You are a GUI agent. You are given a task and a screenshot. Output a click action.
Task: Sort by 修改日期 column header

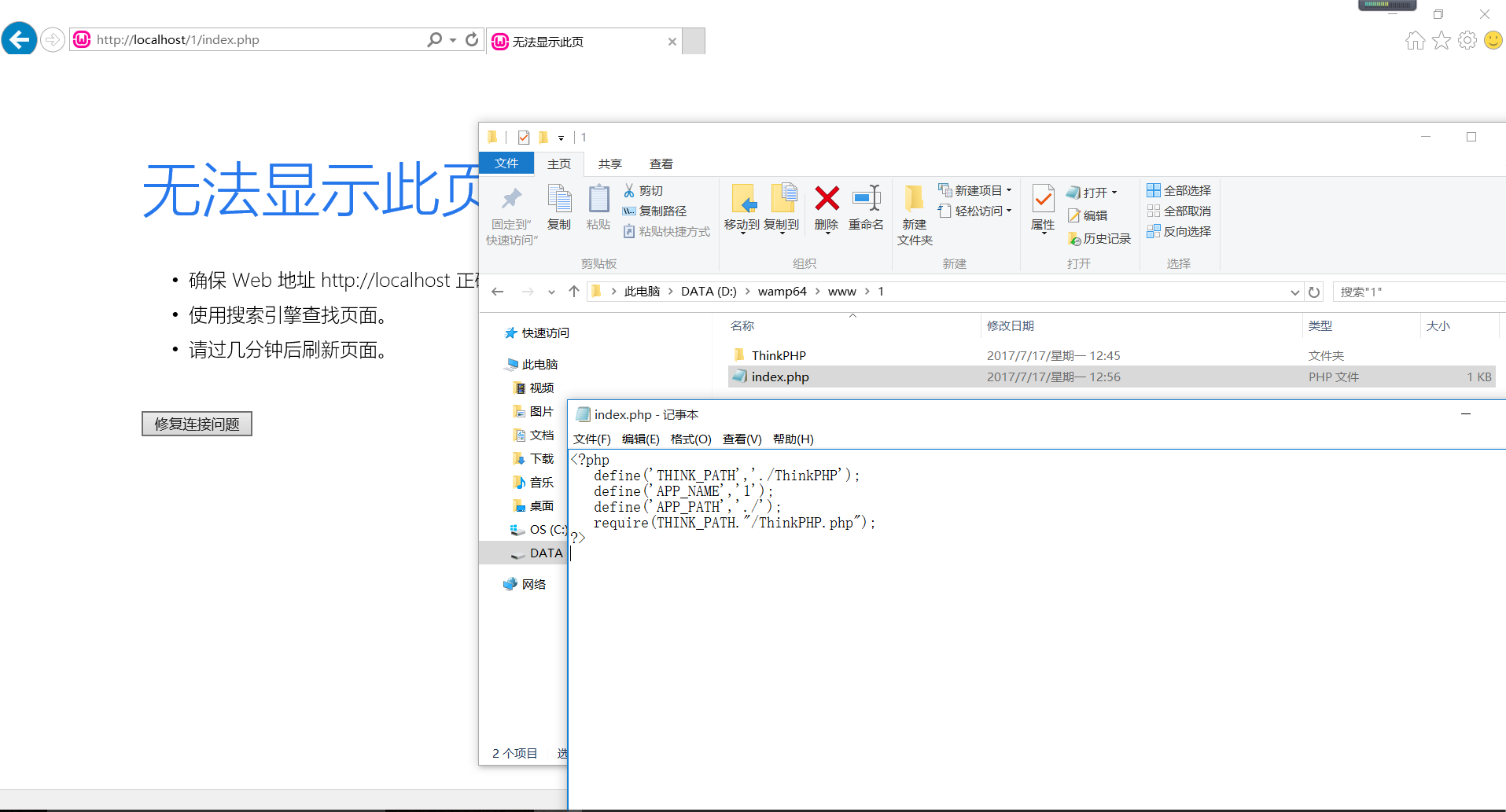pos(1010,325)
